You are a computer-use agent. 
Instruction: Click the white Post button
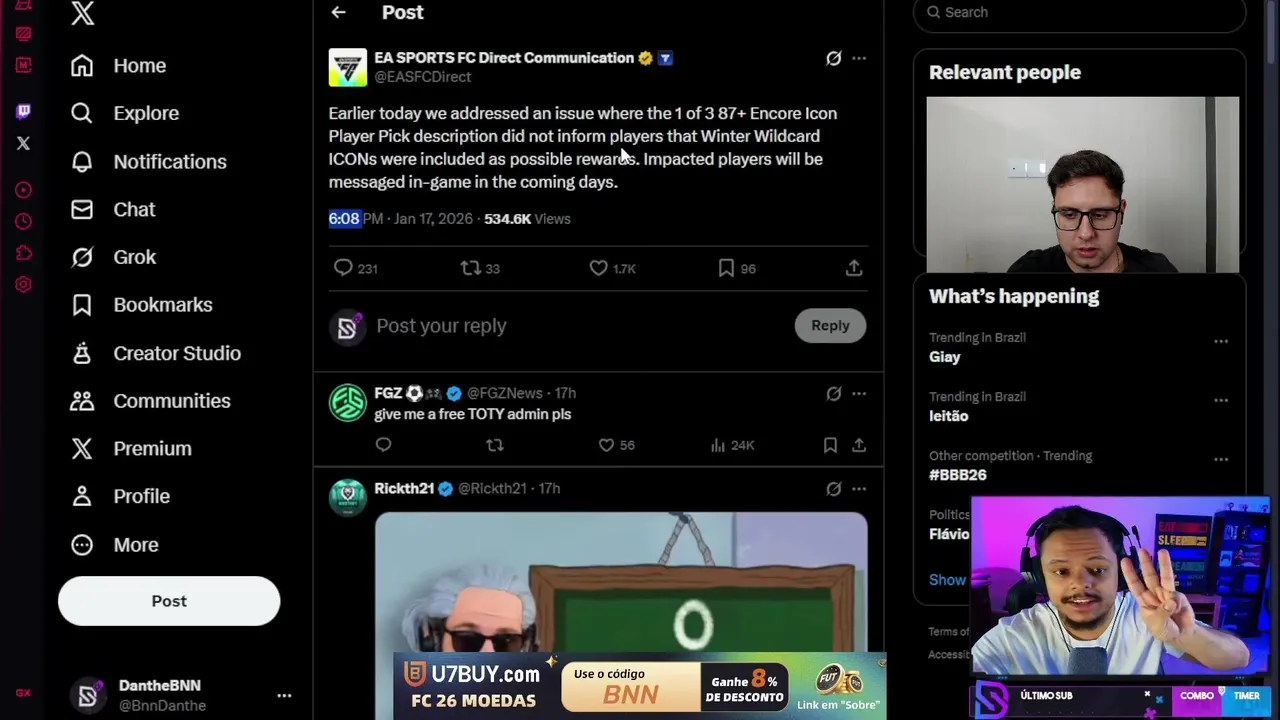coord(169,601)
